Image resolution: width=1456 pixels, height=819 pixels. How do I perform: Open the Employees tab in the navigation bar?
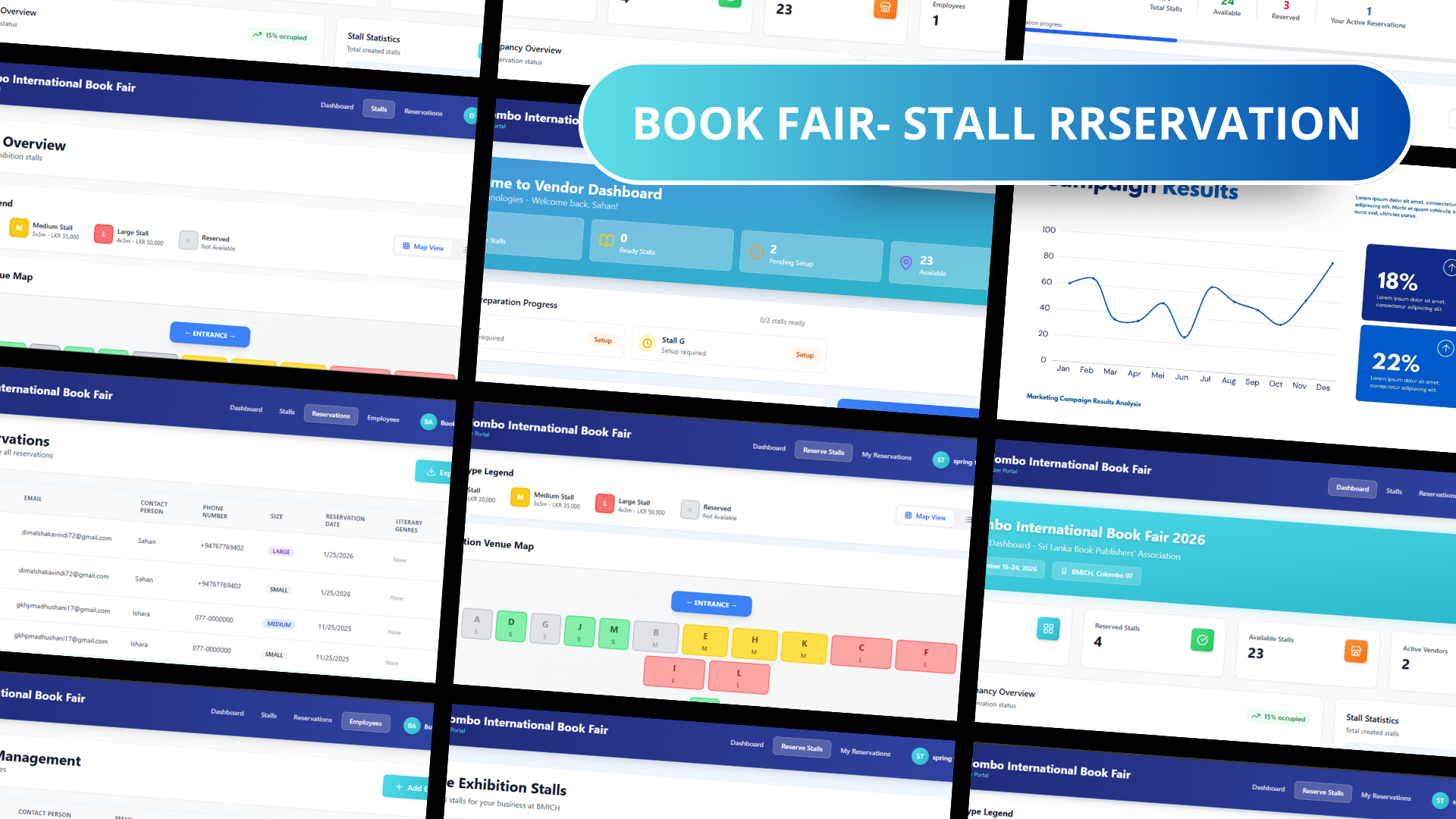(x=366, y=723)
